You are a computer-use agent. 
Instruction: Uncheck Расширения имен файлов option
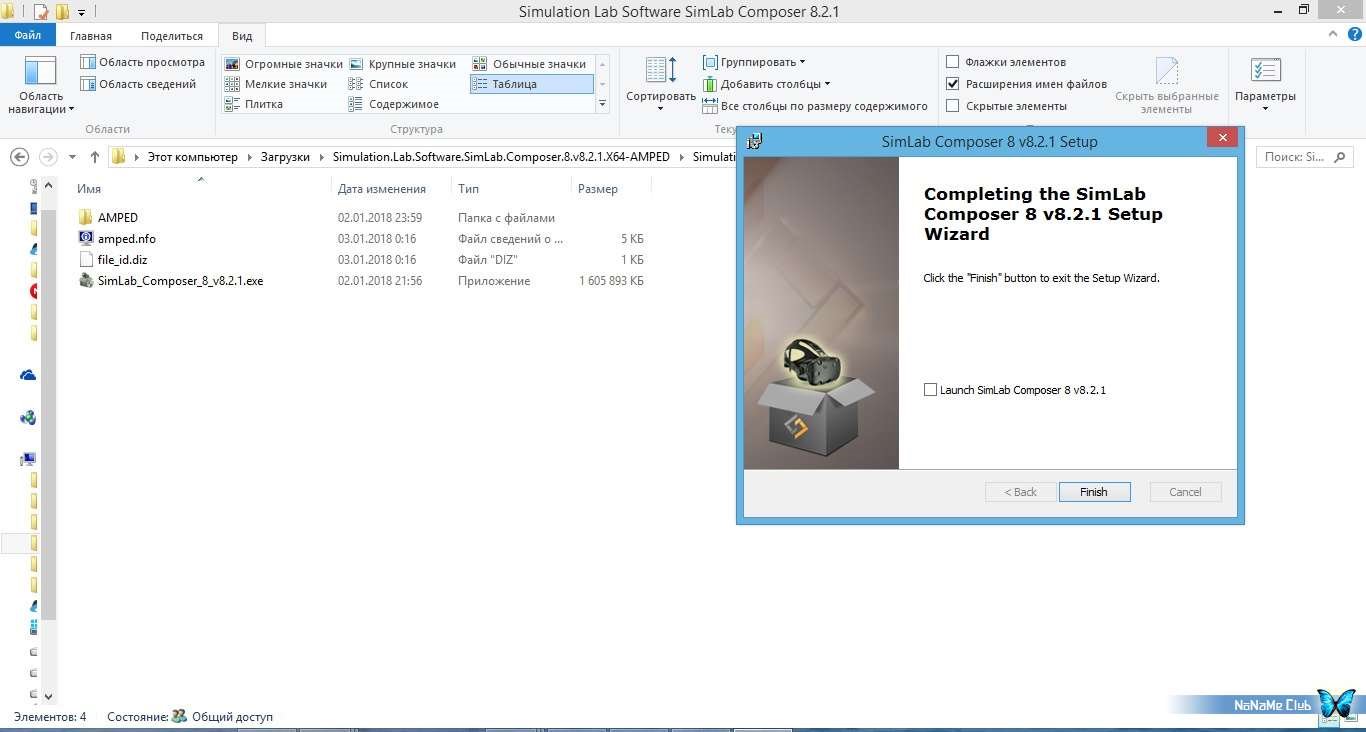tap(953, 84)
